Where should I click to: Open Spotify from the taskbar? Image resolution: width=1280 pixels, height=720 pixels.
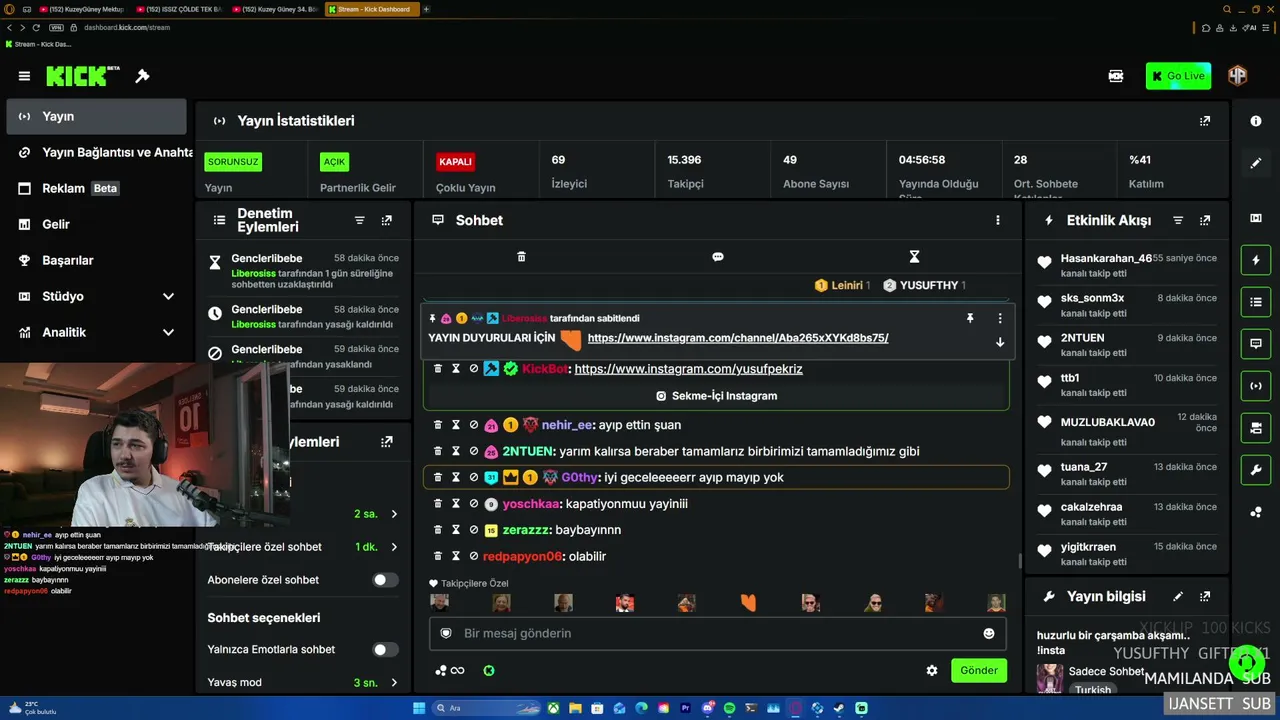(x=729, y=708)
